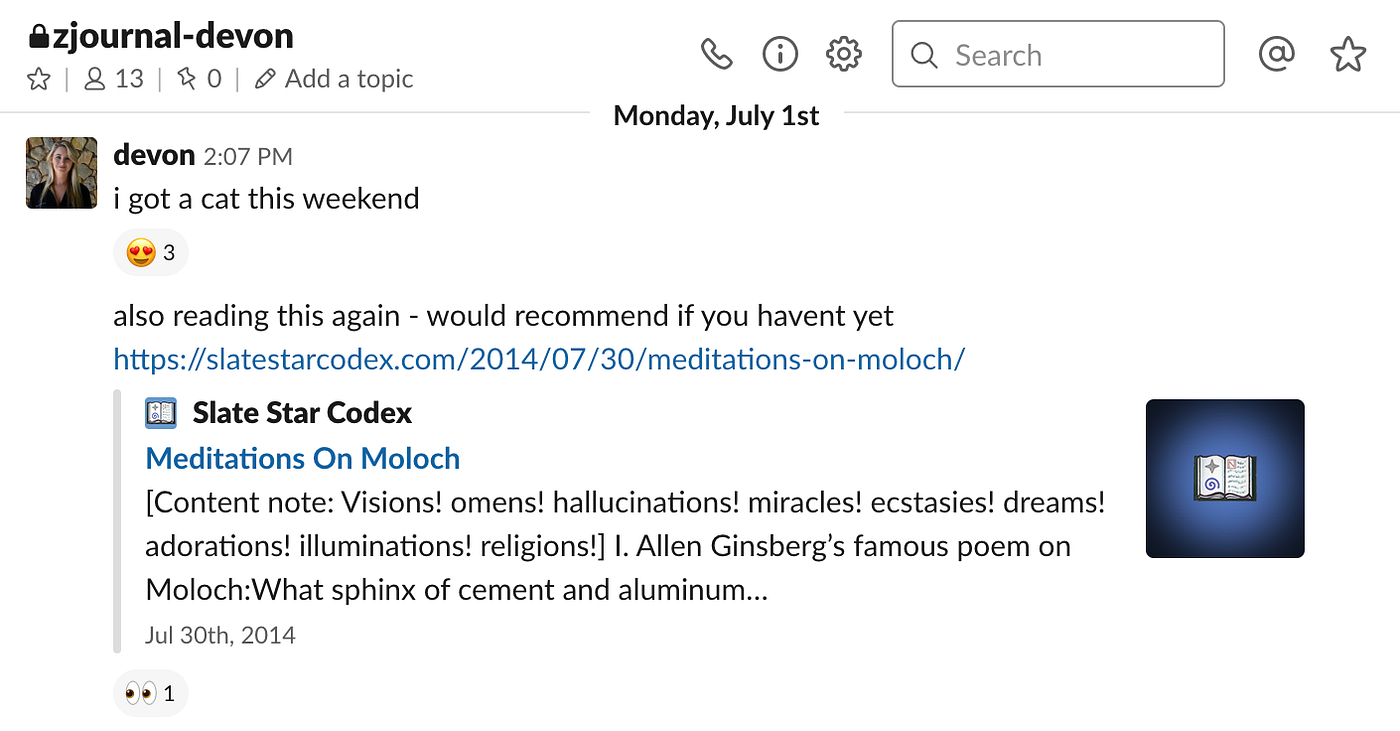Open devon's profile from their name

tap(154, 155)
